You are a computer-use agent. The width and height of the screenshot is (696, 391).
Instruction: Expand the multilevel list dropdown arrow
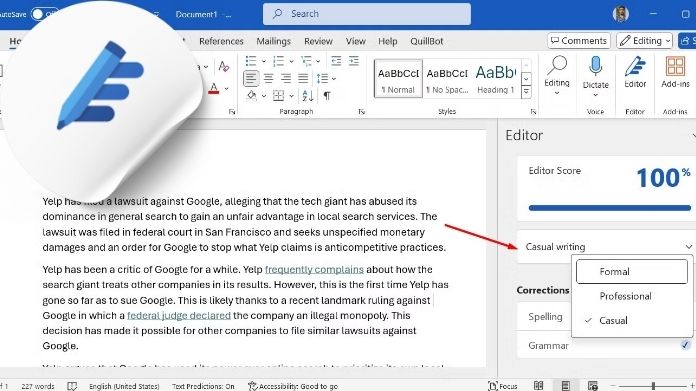(x=318, y=61)
